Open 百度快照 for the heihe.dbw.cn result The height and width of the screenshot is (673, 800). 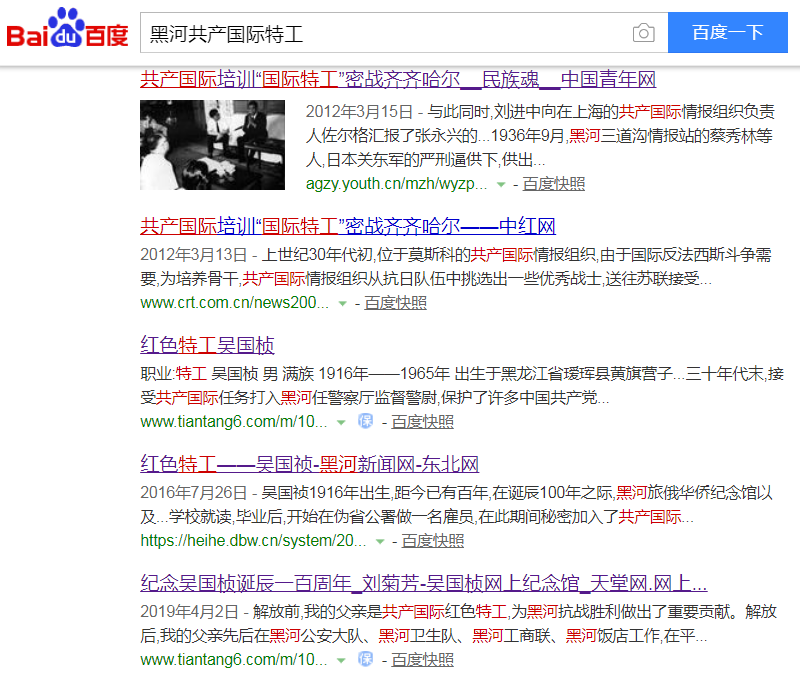point(433,540)
